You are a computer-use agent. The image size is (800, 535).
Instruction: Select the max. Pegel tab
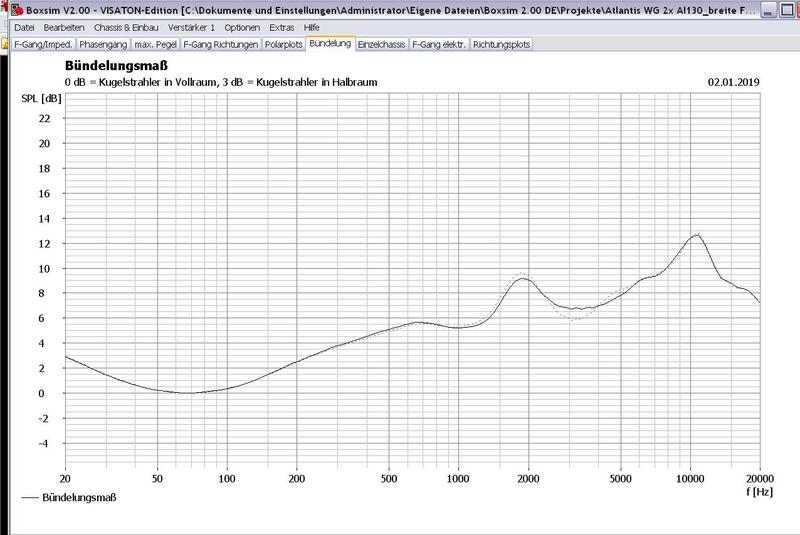coord(155,45)
